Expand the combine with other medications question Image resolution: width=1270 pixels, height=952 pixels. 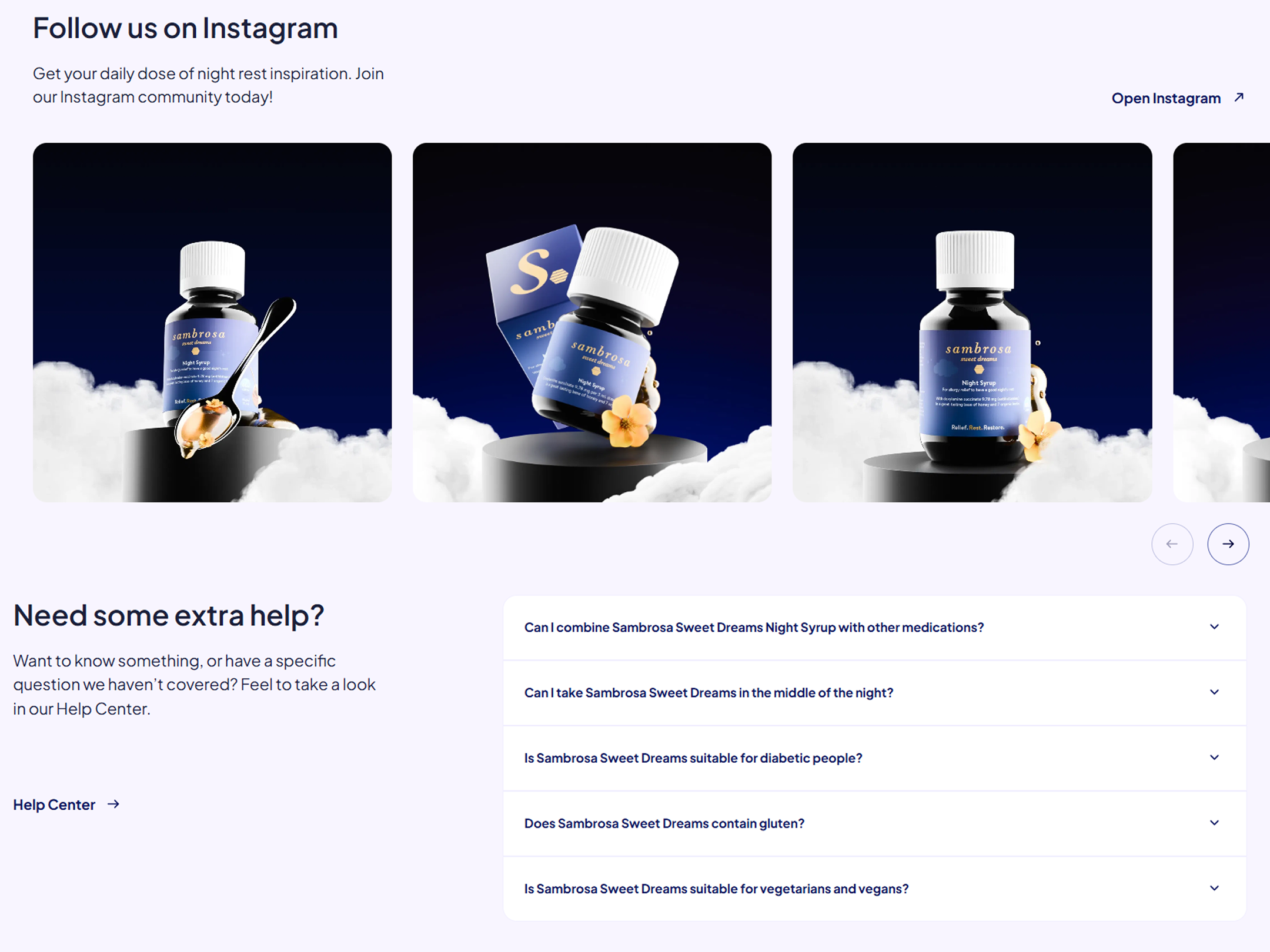(x=874, y=628)
